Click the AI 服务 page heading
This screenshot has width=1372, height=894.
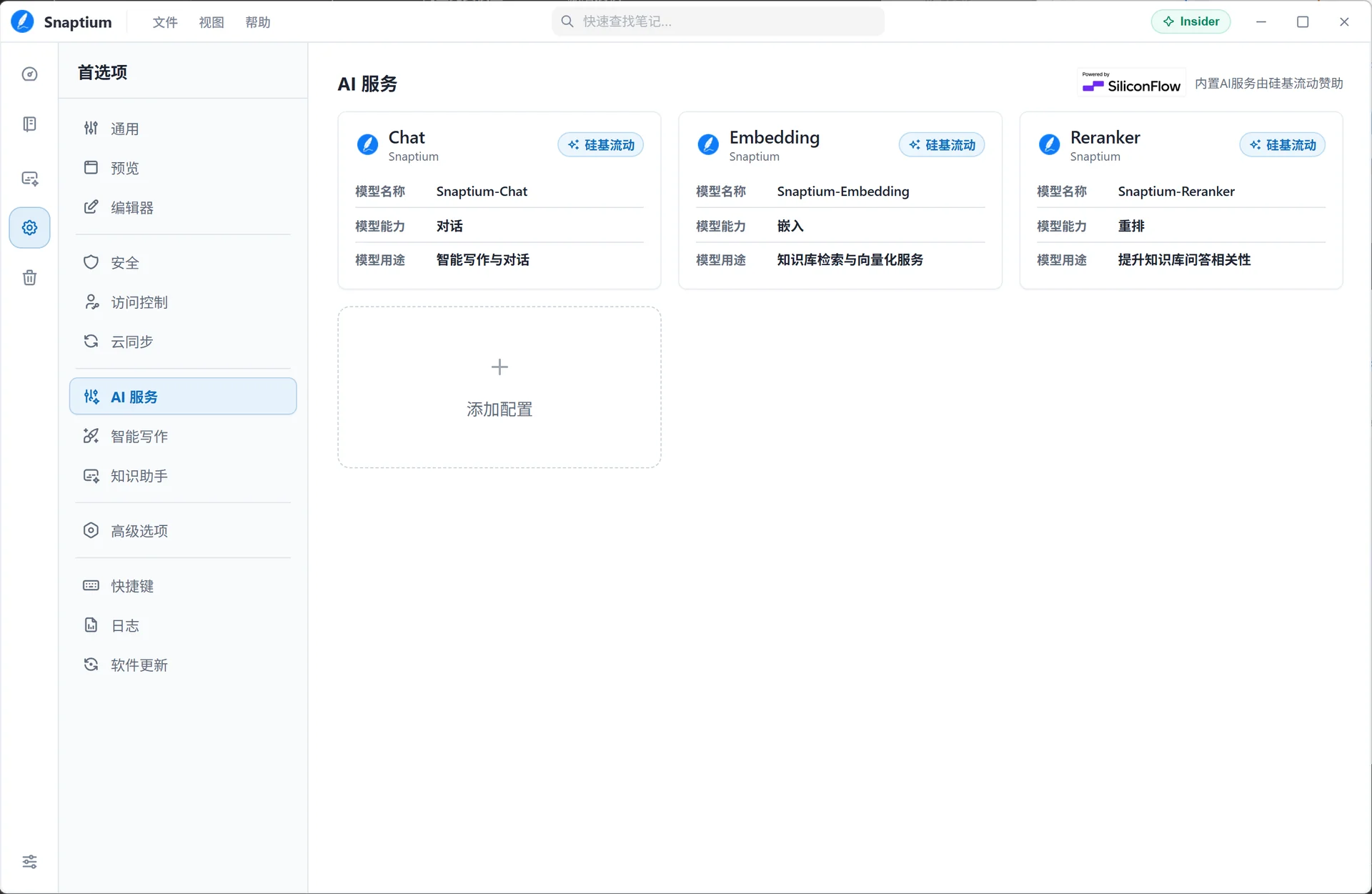click(x=367, y=84)
